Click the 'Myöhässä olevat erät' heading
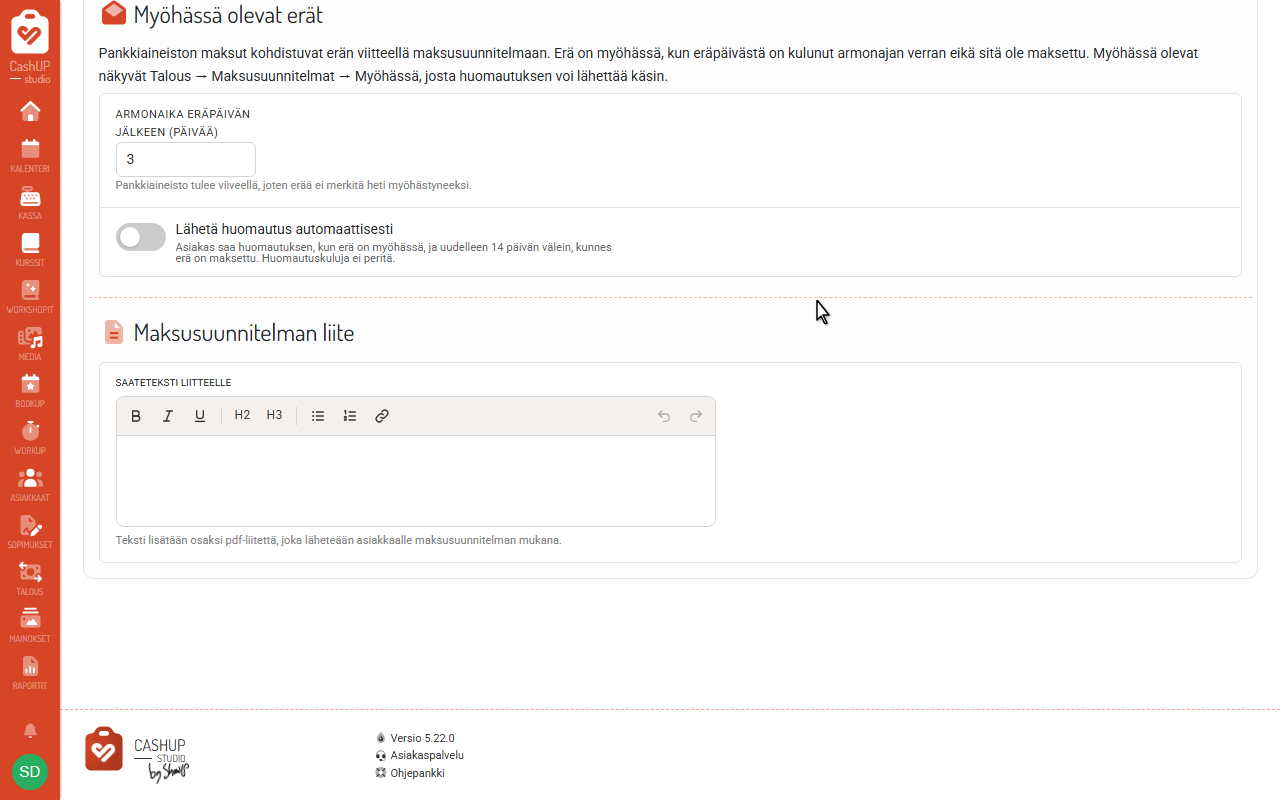The image size is (1280, 800). tap(228, 15)
